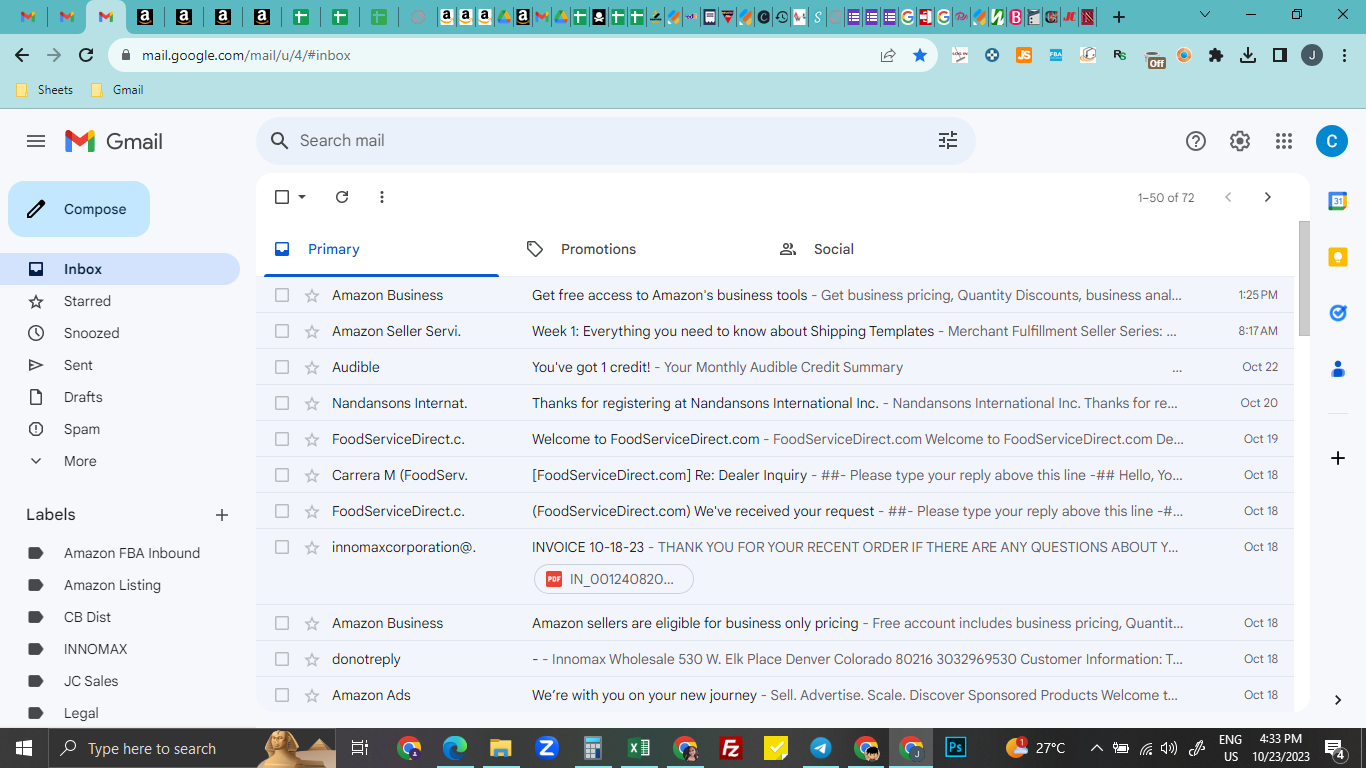Go to the next page of emails

coord(1268,197)
